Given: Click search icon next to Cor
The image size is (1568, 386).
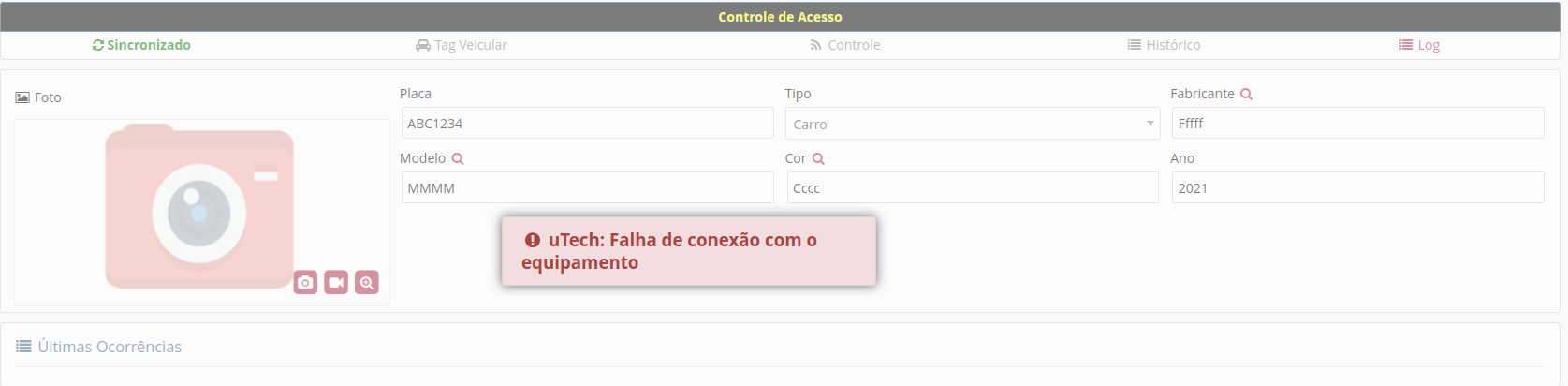Looking at the screenshot, I should [x=818, y=158].
